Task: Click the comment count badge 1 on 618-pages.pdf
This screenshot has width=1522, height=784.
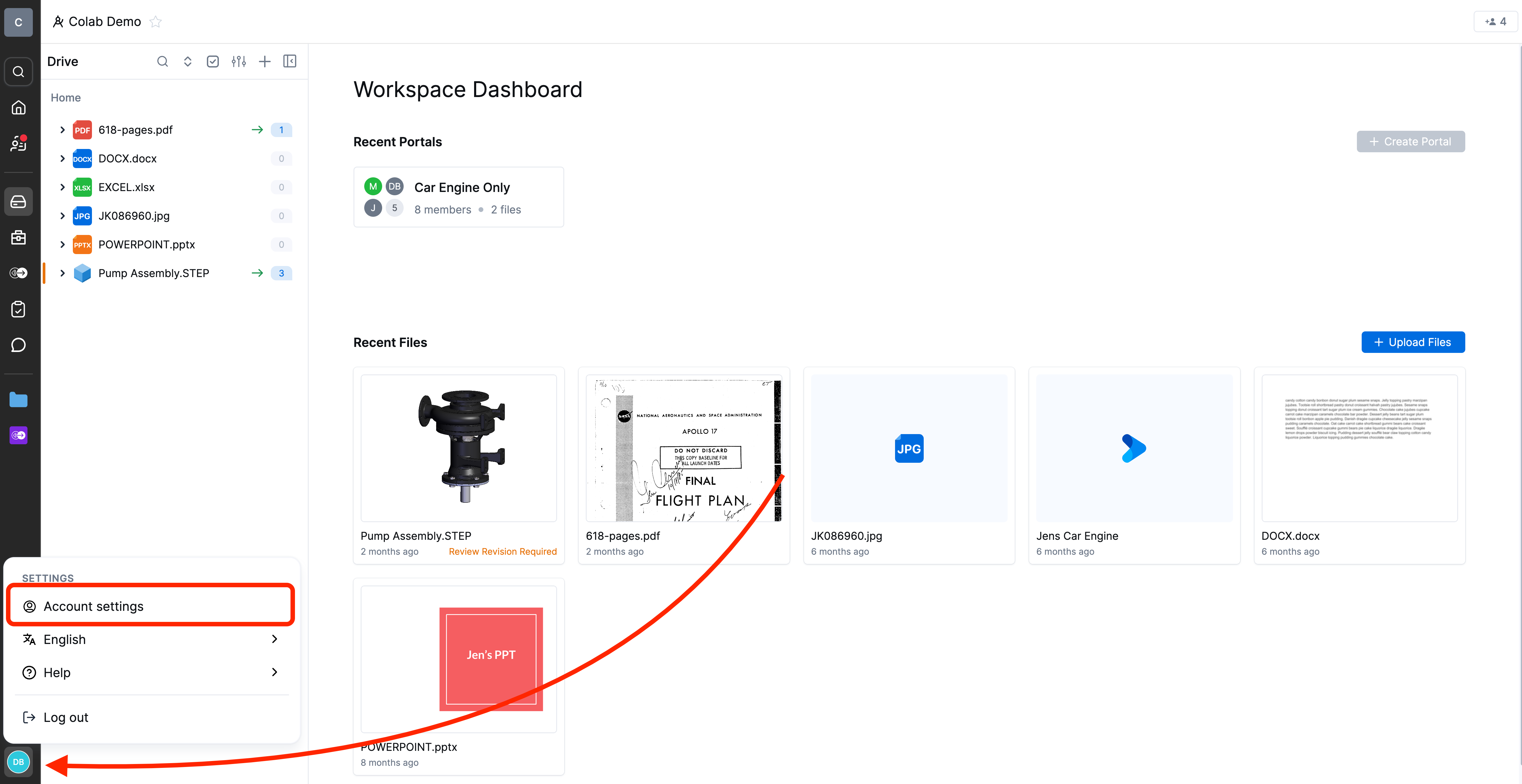Action: [x=281, y=130]
